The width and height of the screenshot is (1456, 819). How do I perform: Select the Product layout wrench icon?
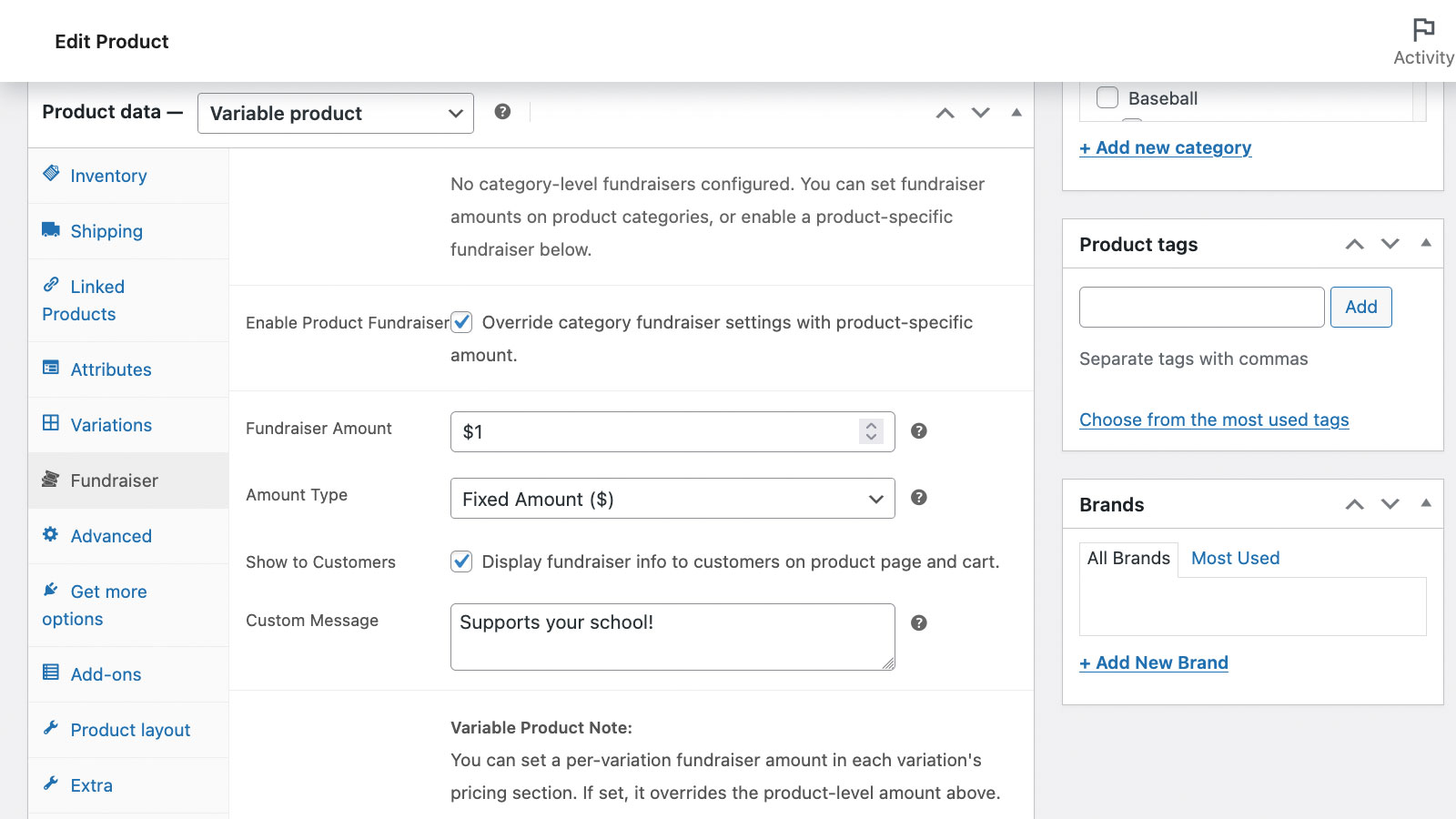[51, 729]
